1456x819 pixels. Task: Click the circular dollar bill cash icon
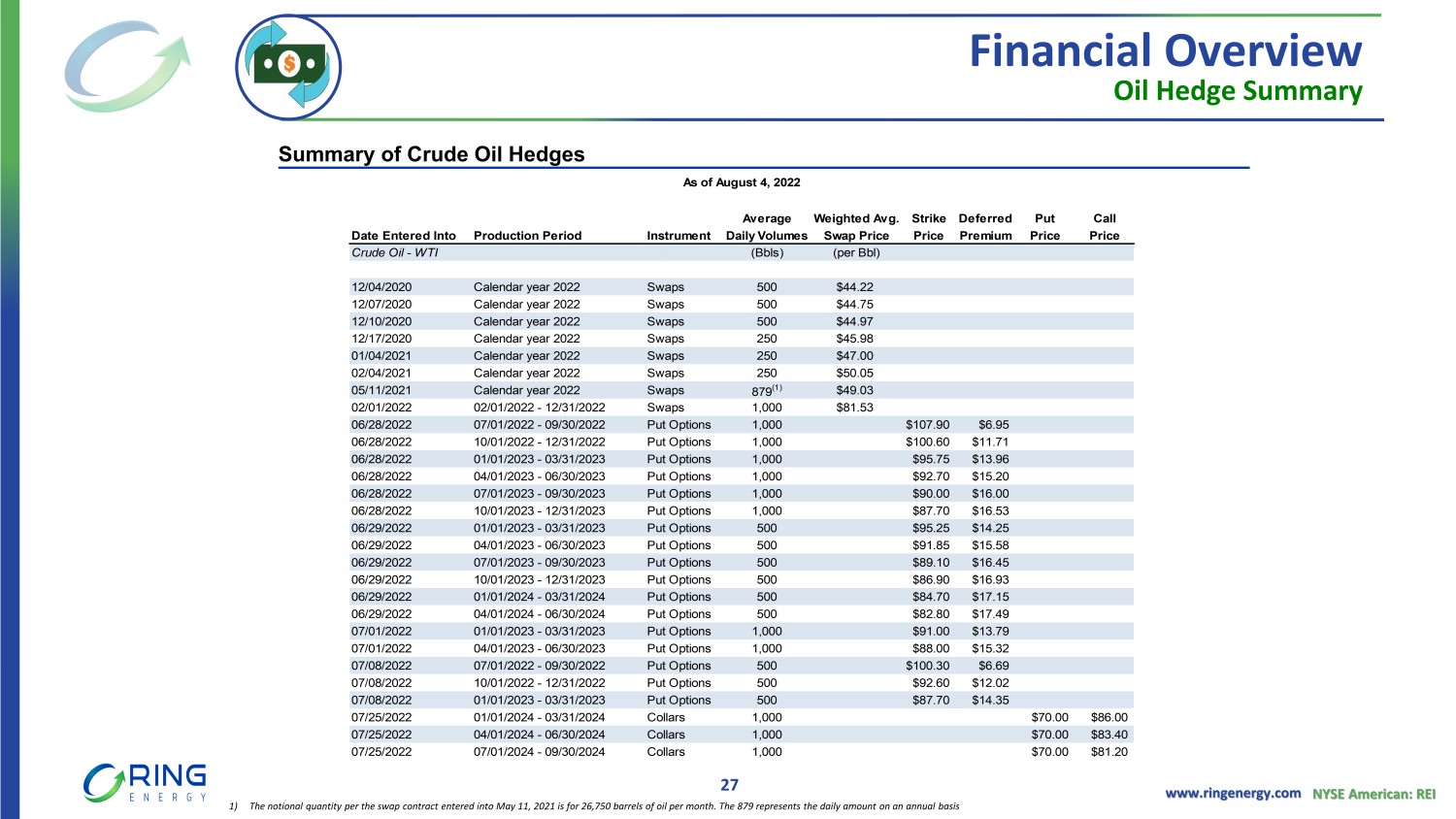tap(288, 67)
